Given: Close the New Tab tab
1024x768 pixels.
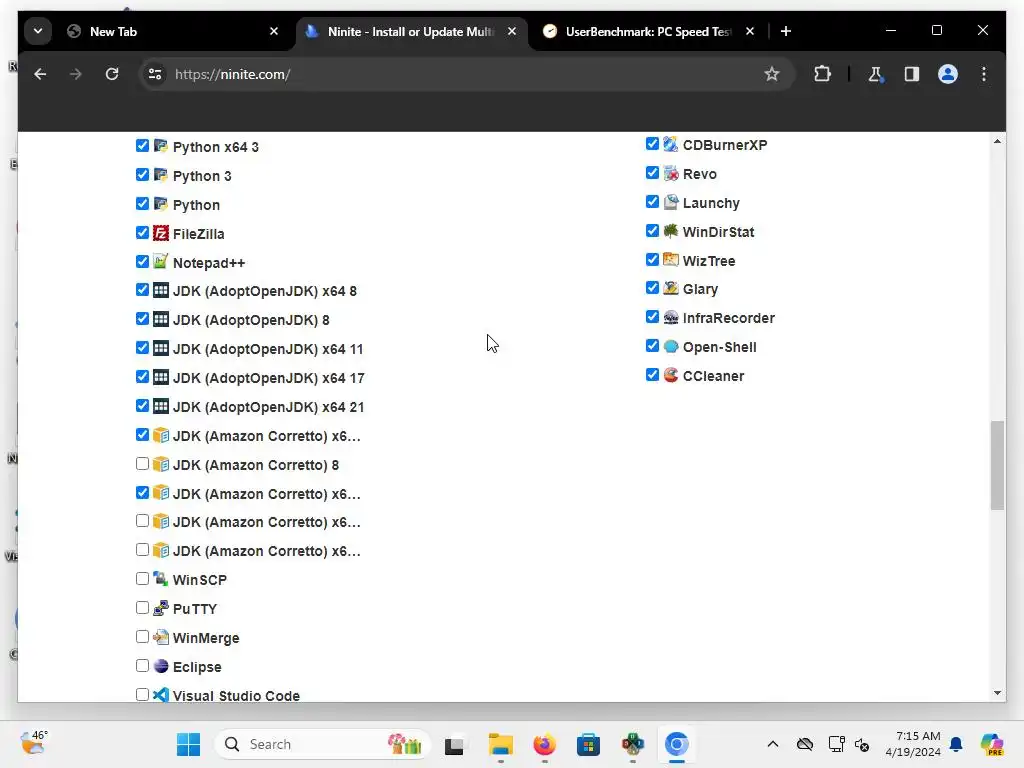Looking at the screenshot, I should click(x=274, y=31).
